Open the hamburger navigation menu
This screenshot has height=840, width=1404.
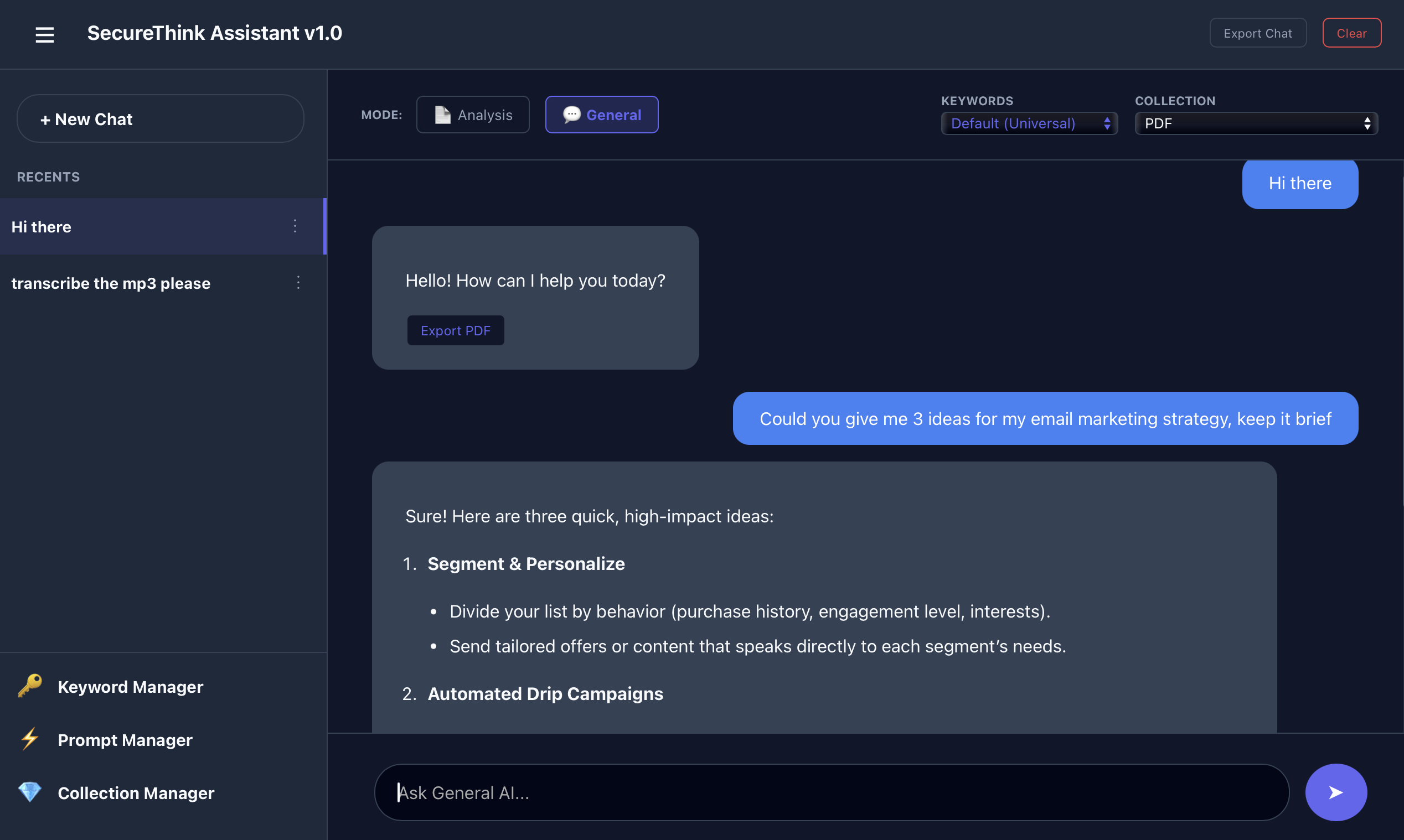44,34
